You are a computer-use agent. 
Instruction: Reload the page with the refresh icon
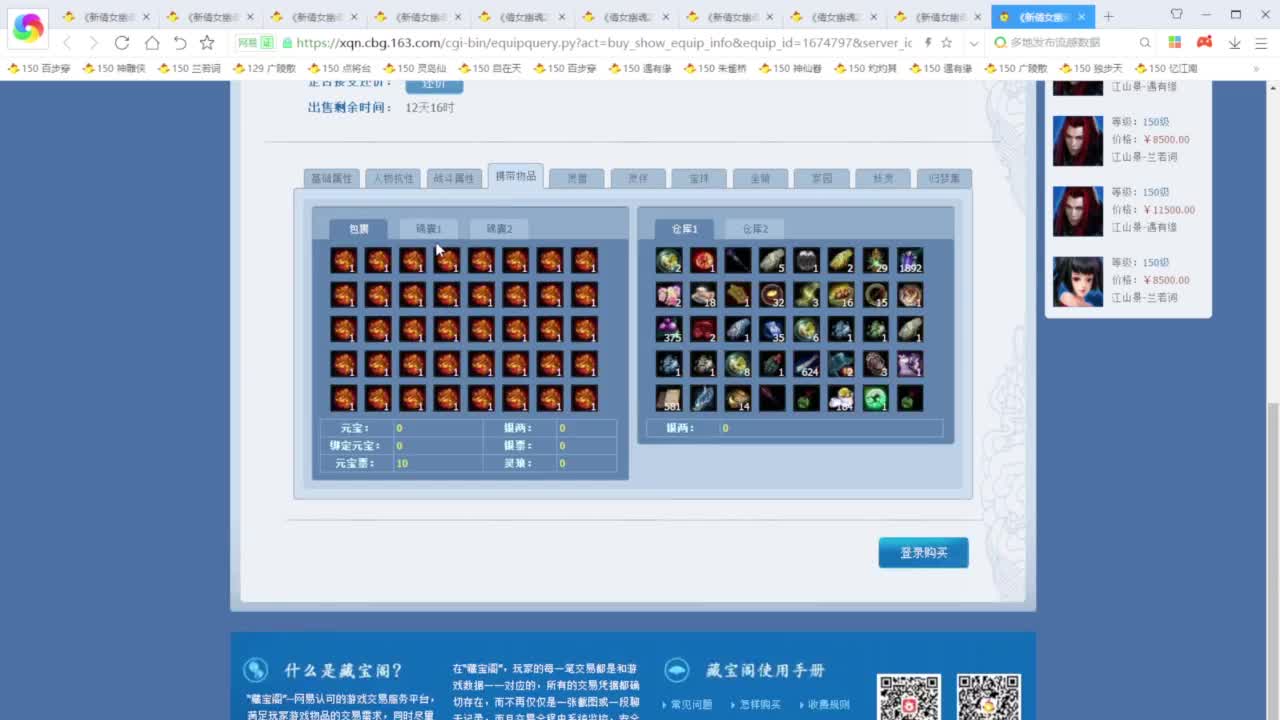(x=122, y=43)
